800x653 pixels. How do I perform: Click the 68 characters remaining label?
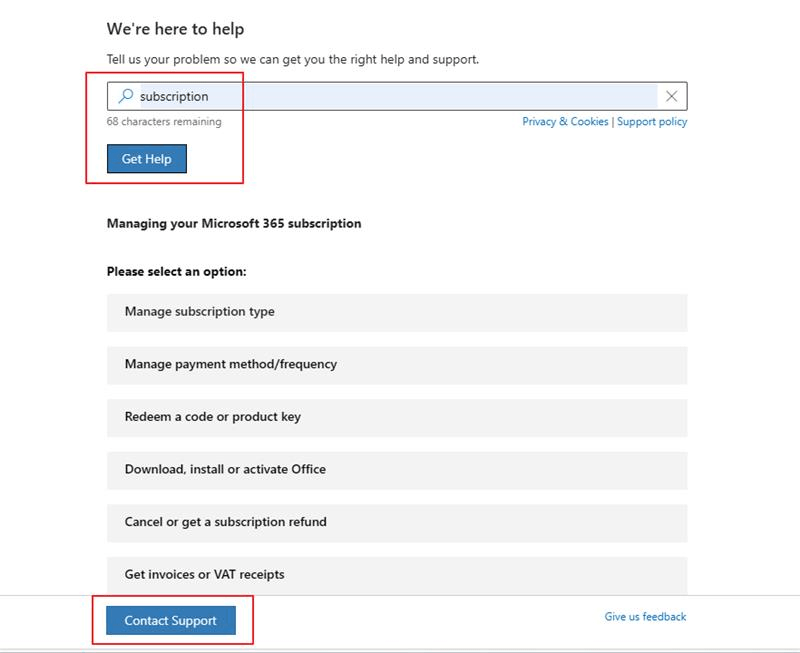point(164,121)
